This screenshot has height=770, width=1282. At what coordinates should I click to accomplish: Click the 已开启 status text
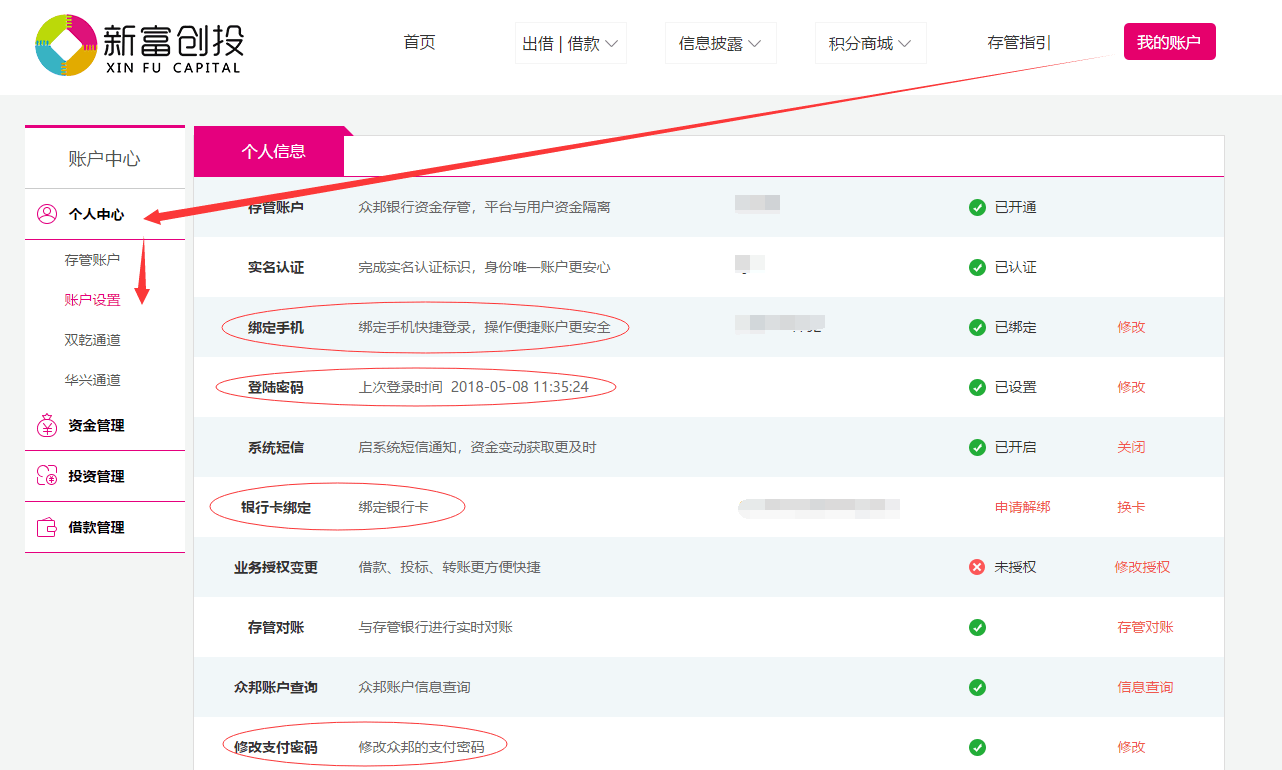(1015, 447)
